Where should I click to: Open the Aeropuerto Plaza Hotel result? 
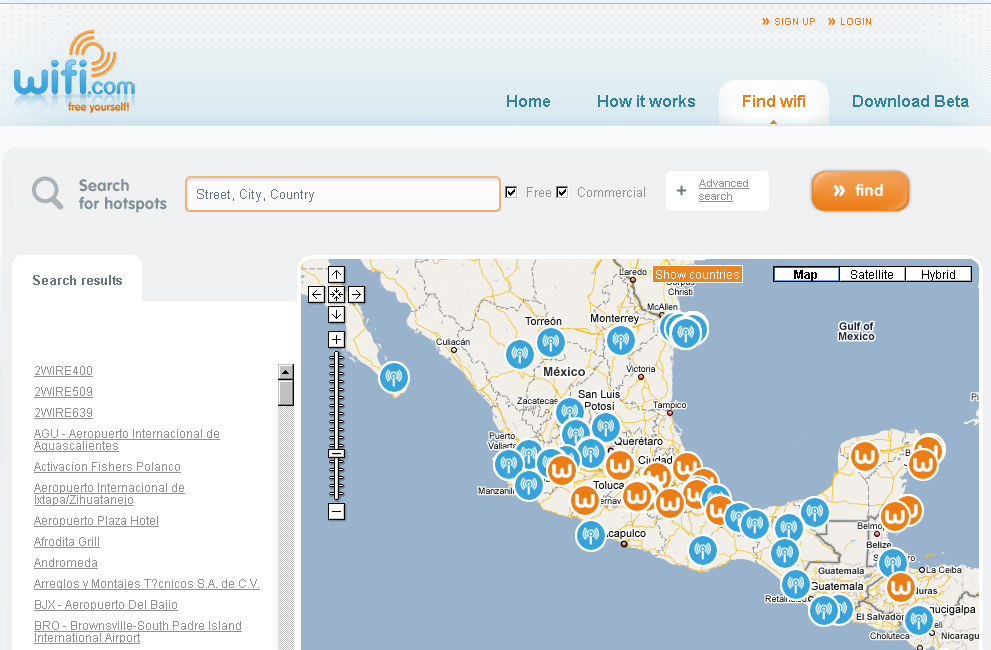click(x=96, y=520)
